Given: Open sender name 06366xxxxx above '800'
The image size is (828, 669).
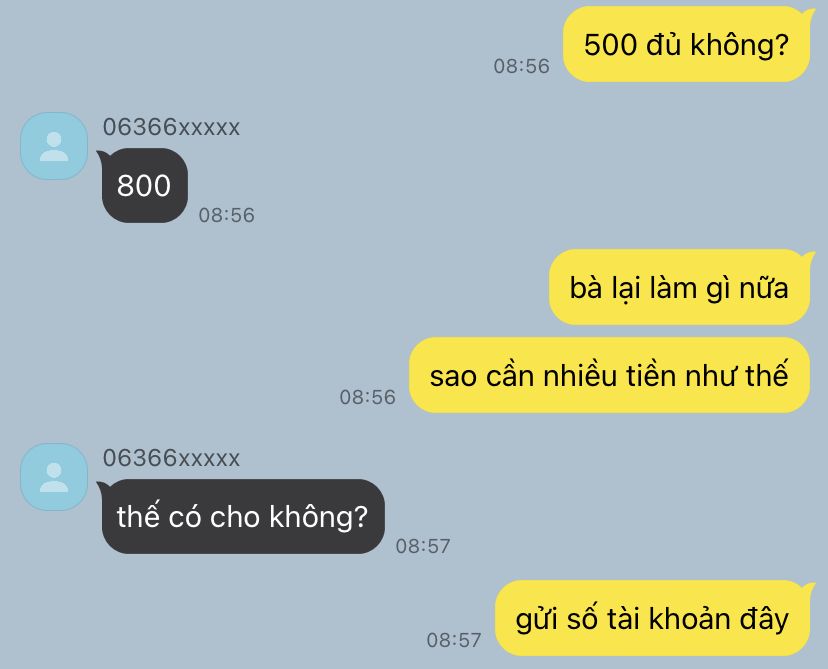Looking at the screenshot, I should [171, 127].
